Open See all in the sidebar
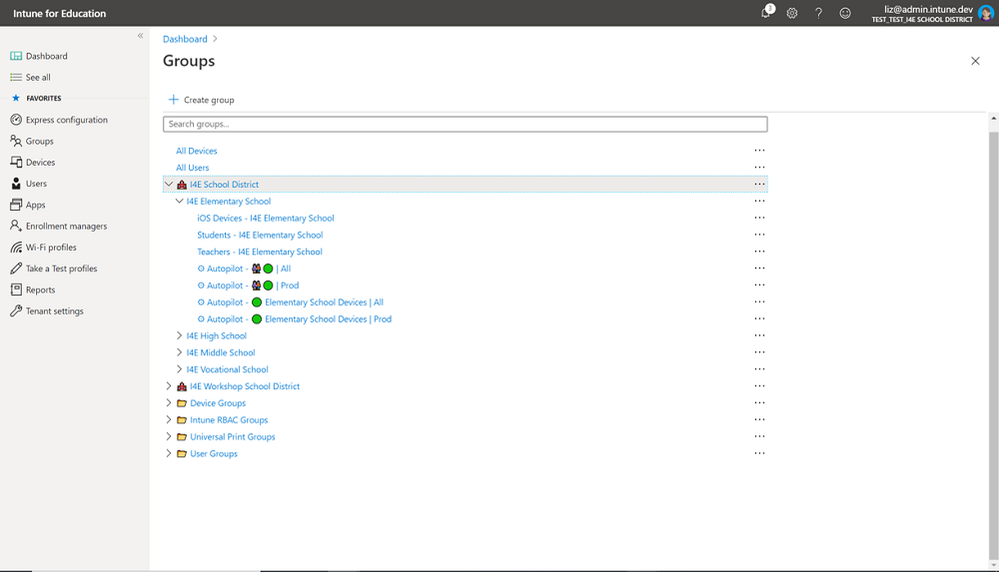 38,77
